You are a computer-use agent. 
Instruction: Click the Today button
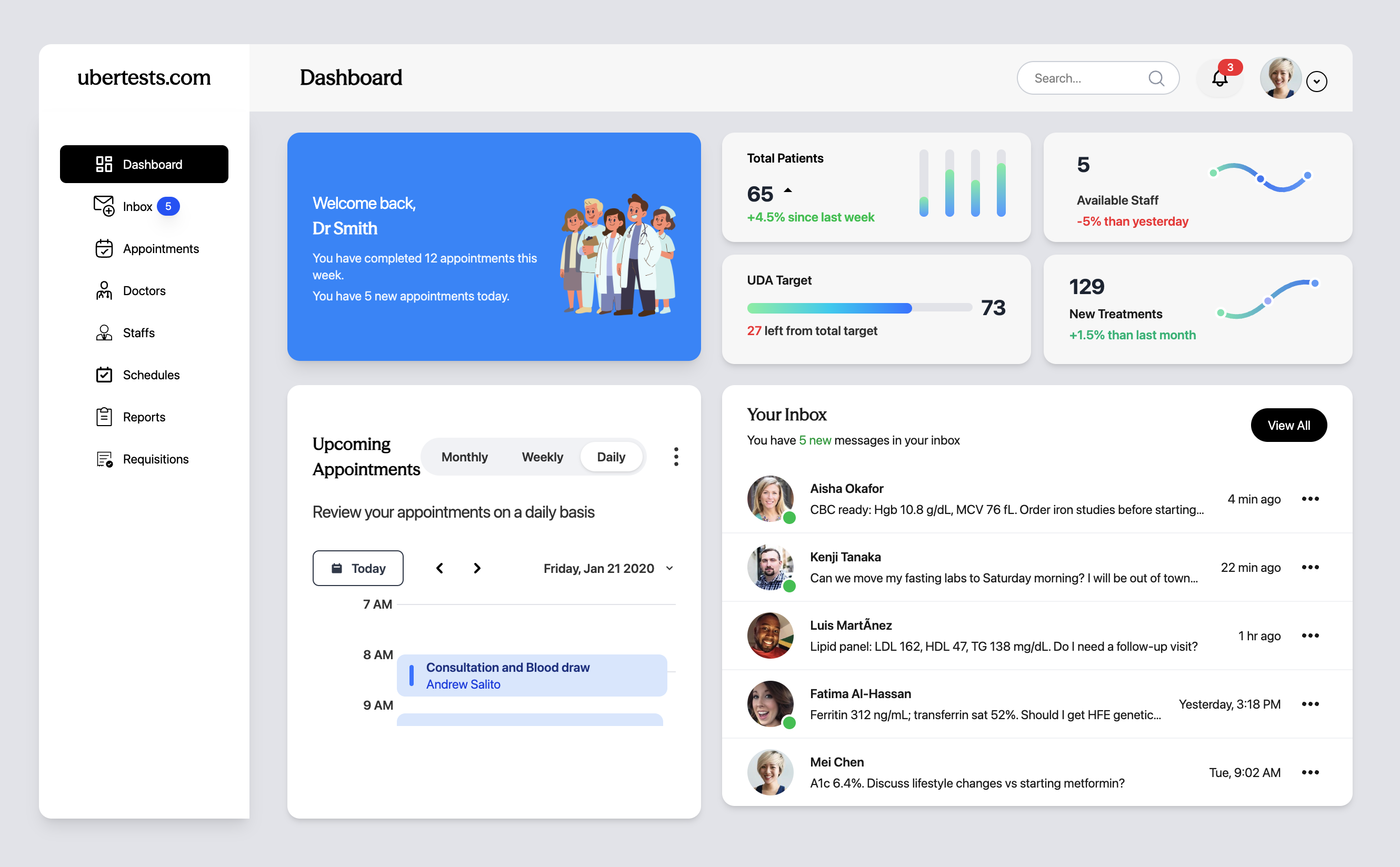(x=358, y=568)
